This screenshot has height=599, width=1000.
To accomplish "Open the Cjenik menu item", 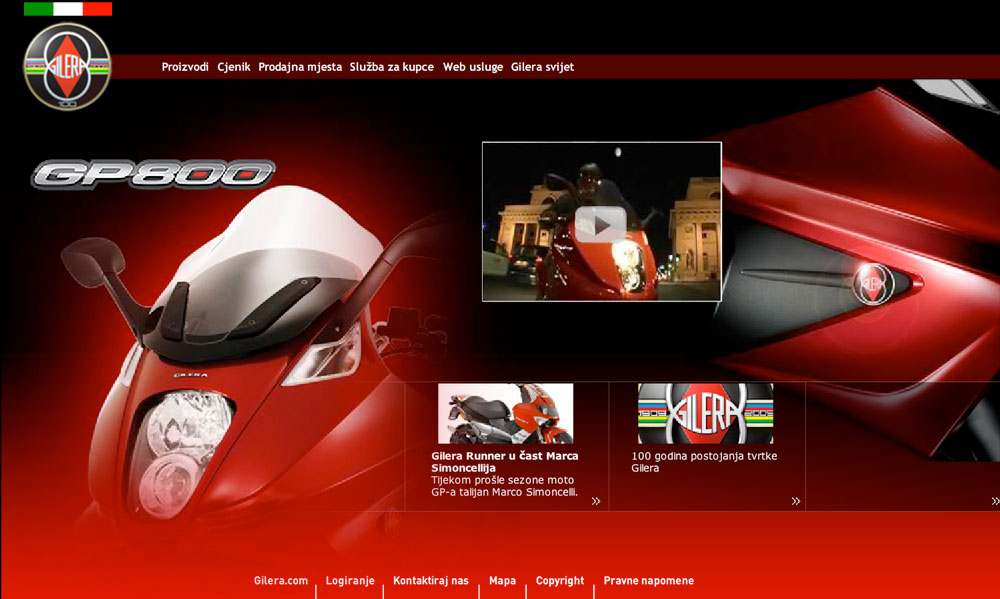I will click(x=234, y=67).
